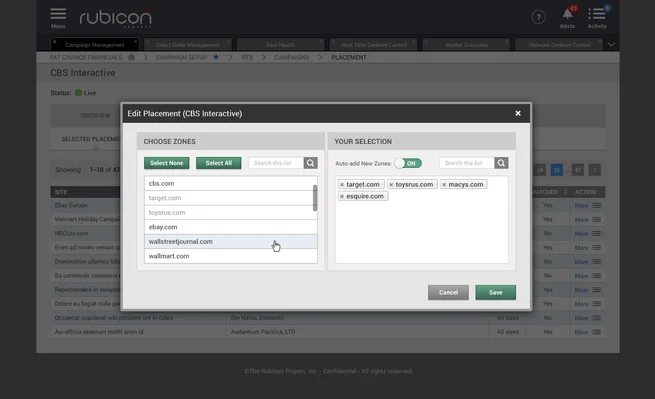Screen dimensions: 655x399
Task: Open the hamburger Menu icon
Action: (x=58, y=14)
